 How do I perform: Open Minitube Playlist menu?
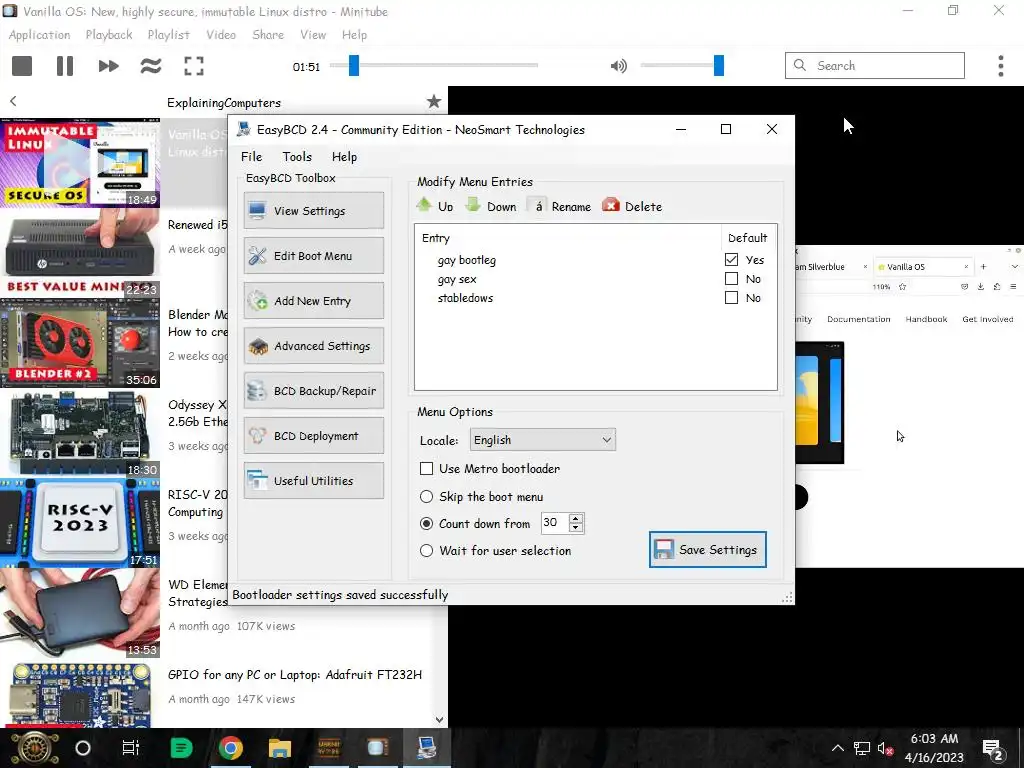[168, 35]
